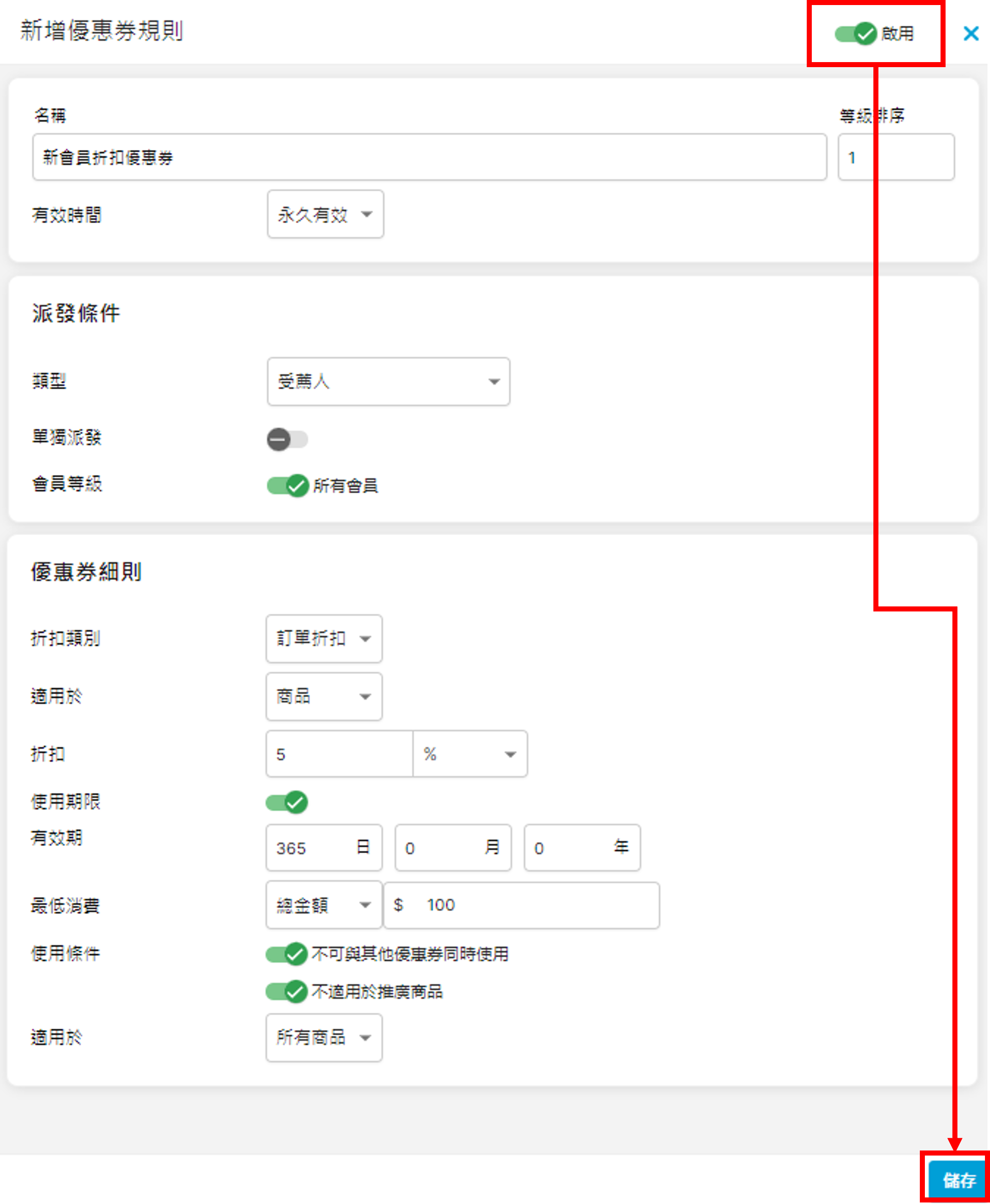The height and width of the screenshot is (1204, 990).
Task: Open the 永久有效 validity dropdown
Action: pos(325,215)
